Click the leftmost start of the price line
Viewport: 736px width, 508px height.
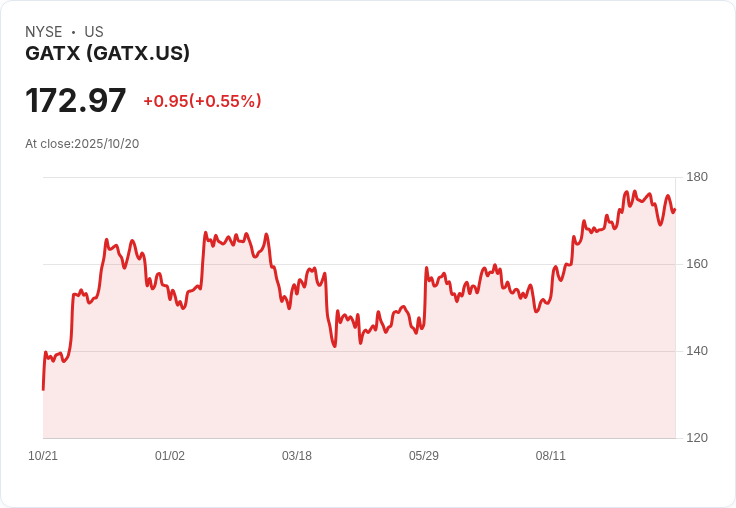43,388
